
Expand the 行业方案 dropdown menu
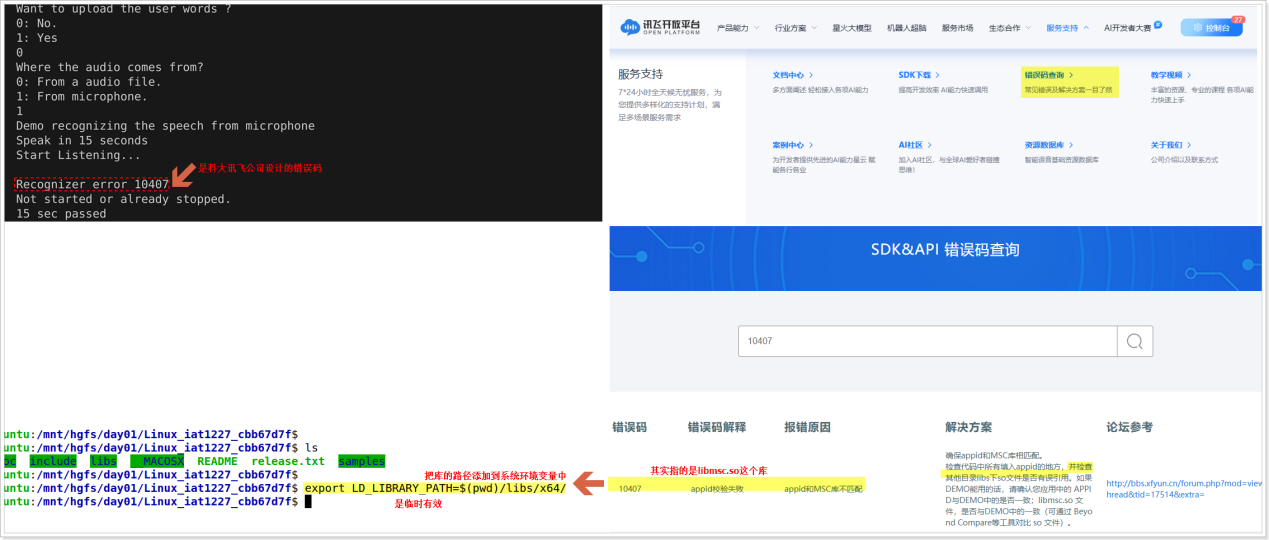pos(795,28)
